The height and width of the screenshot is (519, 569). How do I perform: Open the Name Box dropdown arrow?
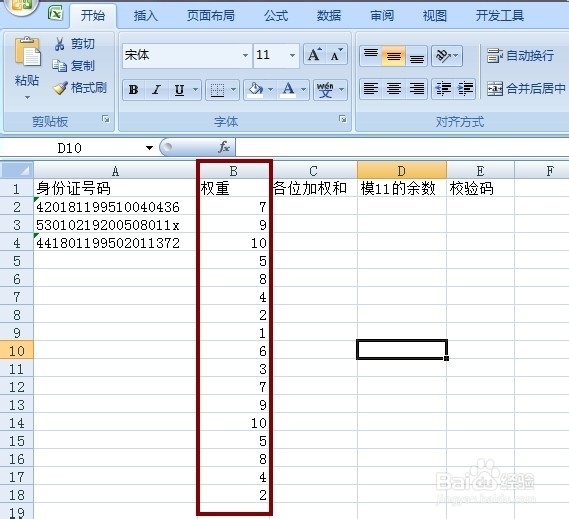coord(149,148)
